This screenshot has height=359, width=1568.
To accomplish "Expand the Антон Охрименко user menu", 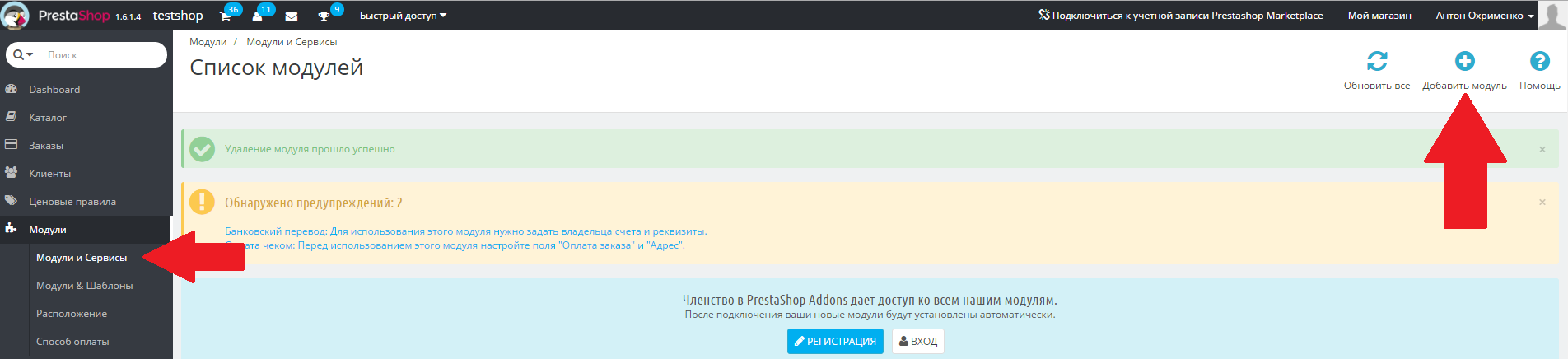I will pos(1485,16).
